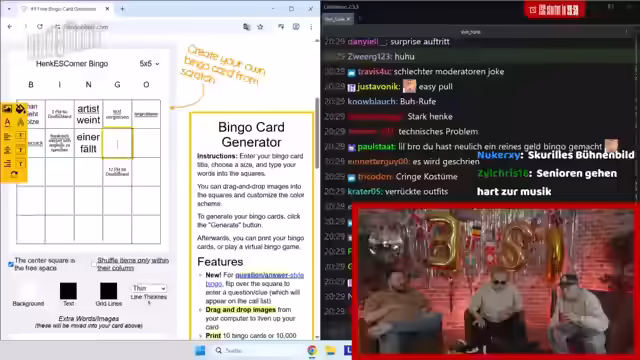Screen dimensions: 640x360
Task: Open the Windows Start menu
Action: [x=200, y=350]
